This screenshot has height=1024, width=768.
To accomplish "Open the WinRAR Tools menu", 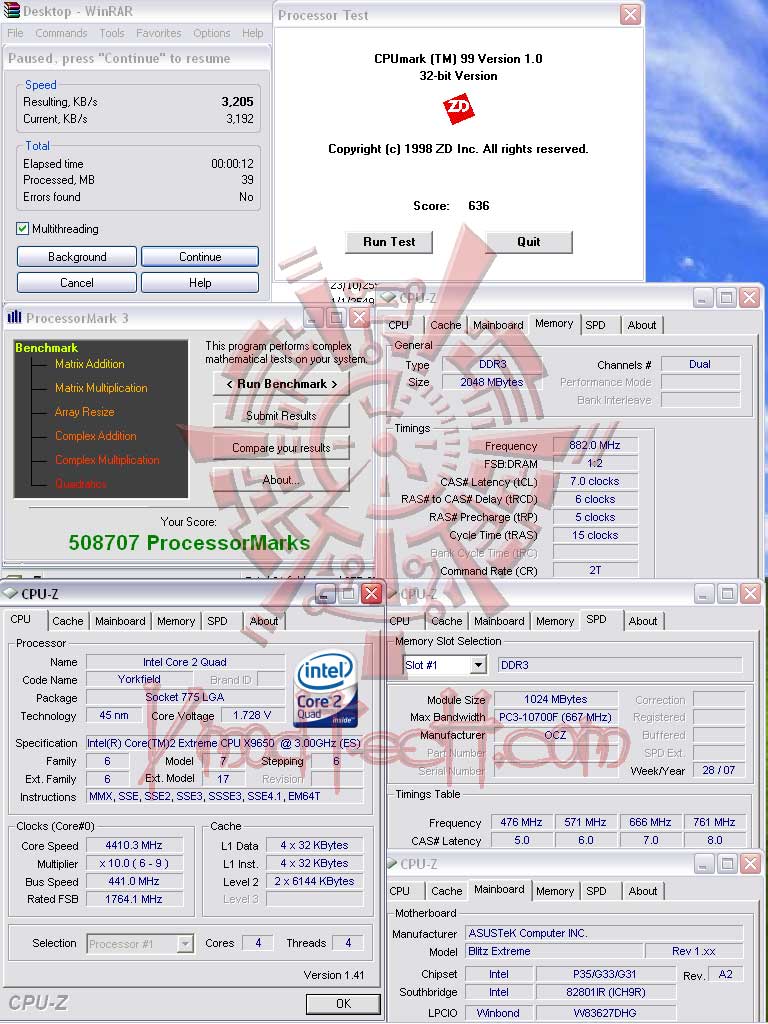I will (x=112, y=33).
